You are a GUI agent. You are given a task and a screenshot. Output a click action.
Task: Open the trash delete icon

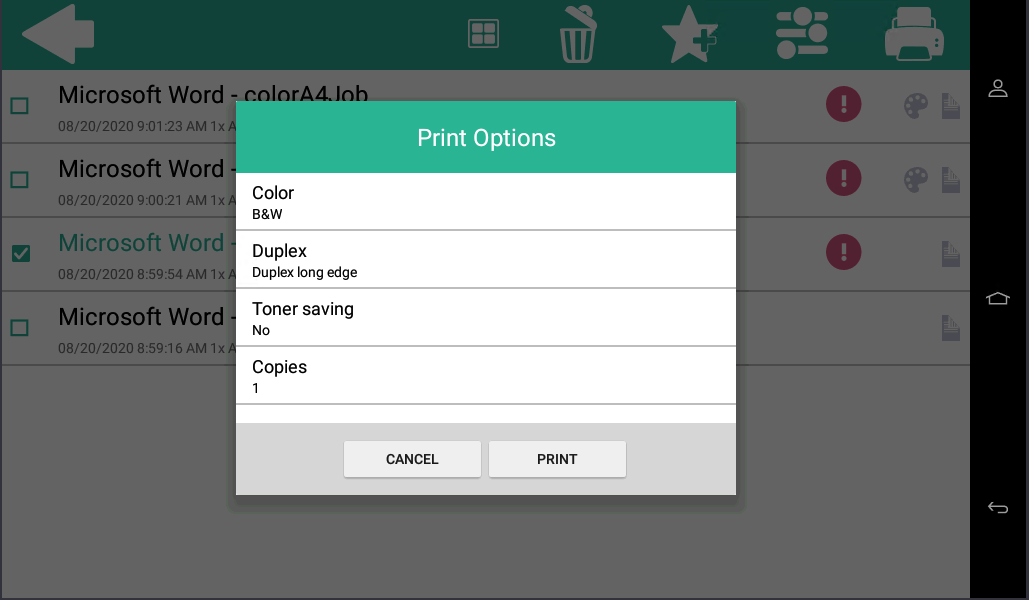tap(577, 33)
